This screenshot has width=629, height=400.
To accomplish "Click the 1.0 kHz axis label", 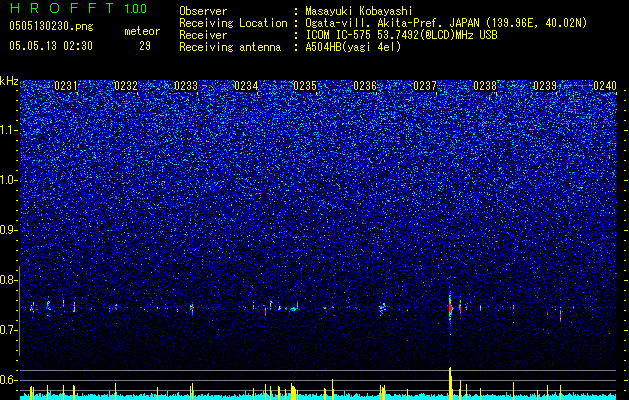I will 9,180.
